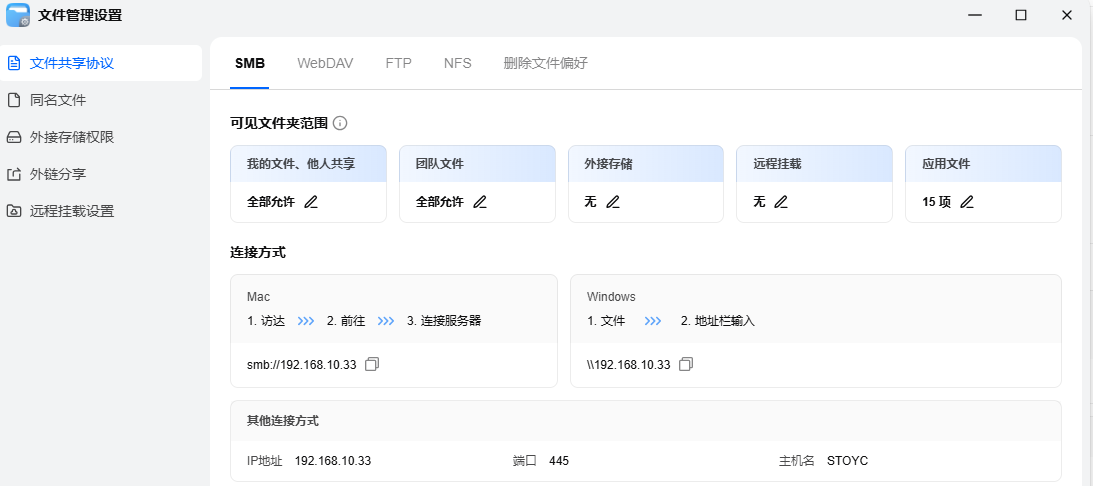
Task: Click 全部允许 under 我的文件、他人共享
Action: click(271, 202)
